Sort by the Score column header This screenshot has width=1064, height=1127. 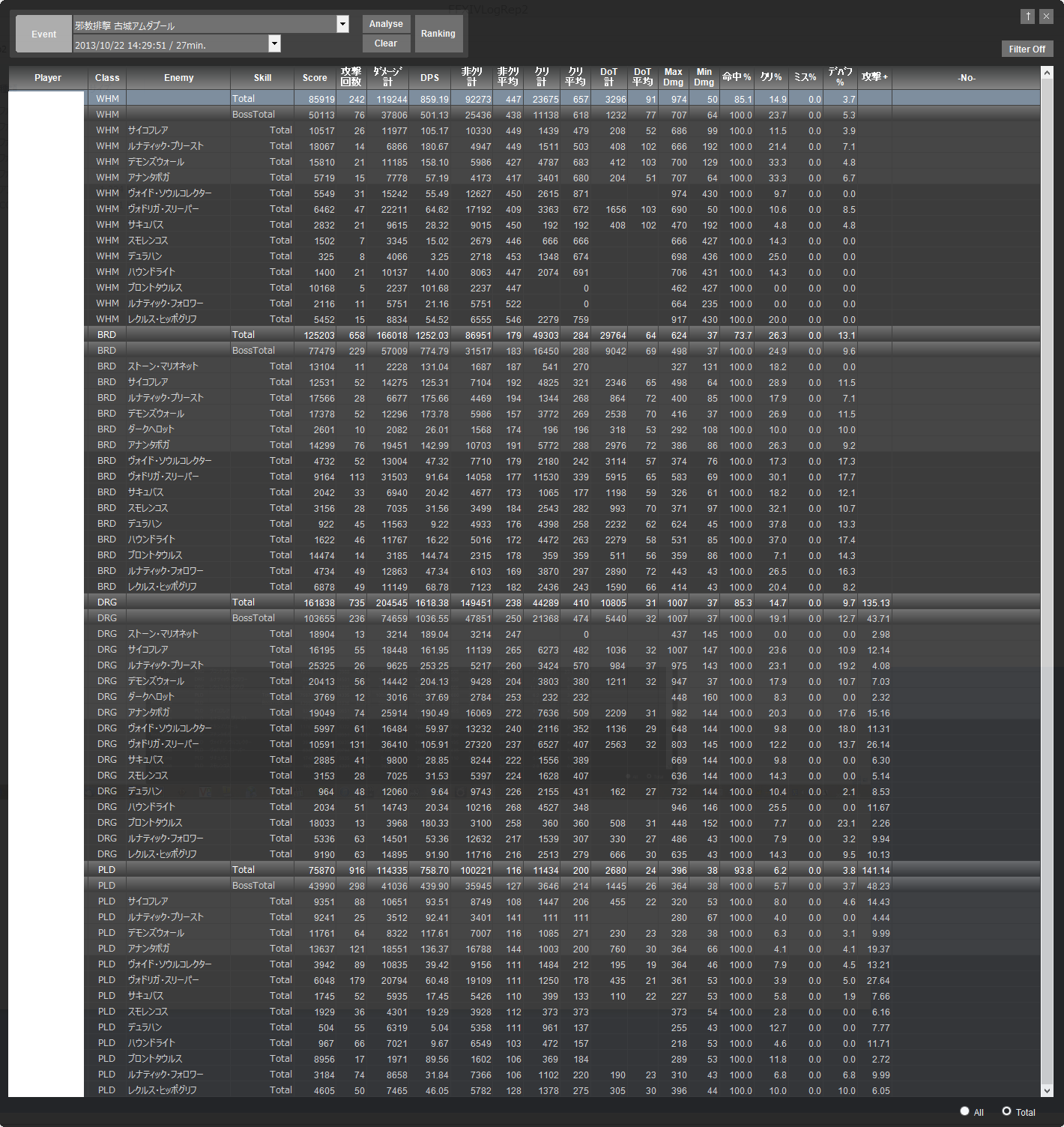click(x=315, y=78)
